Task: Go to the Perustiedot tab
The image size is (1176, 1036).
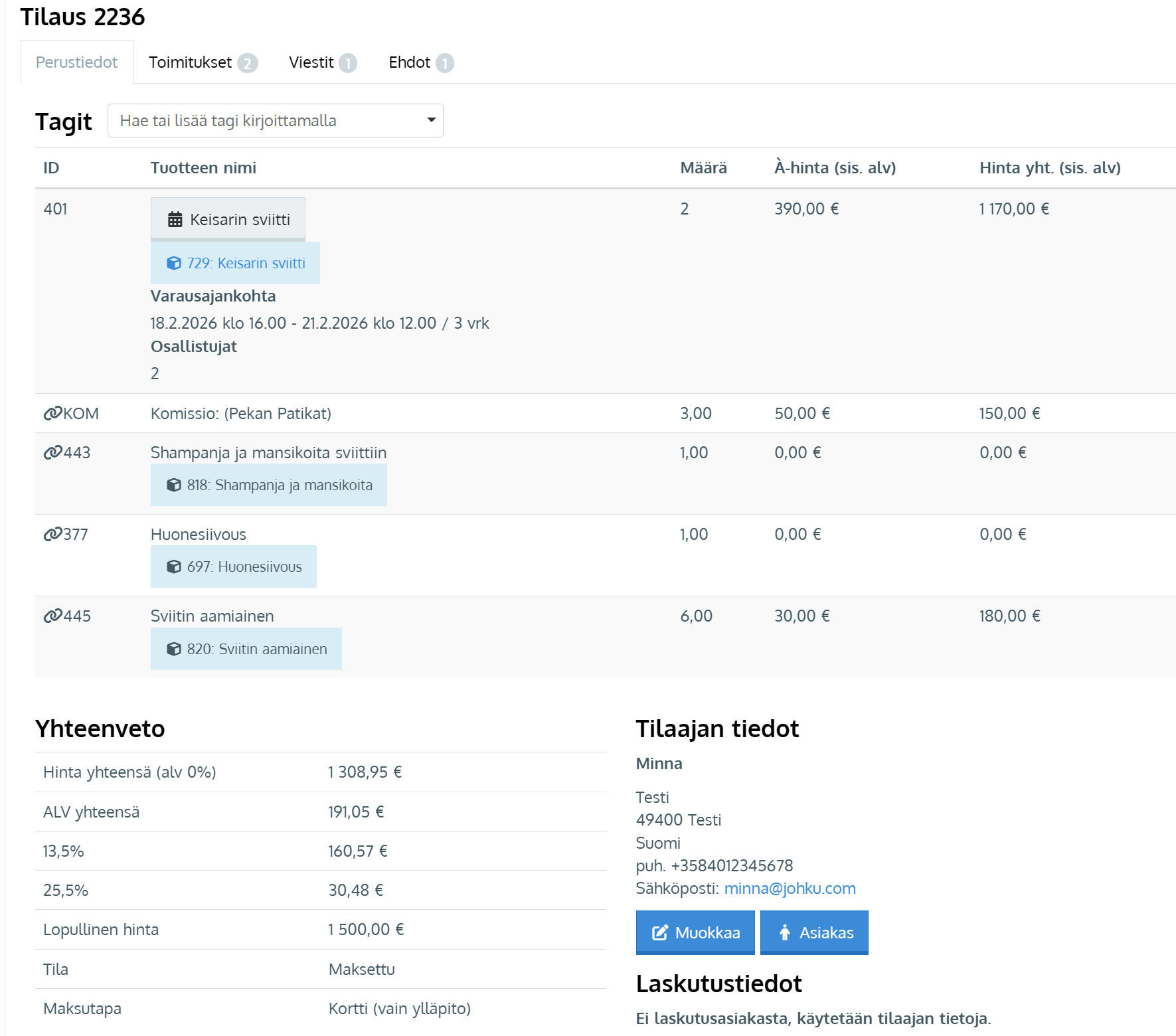Action: (x=76, y=62)
